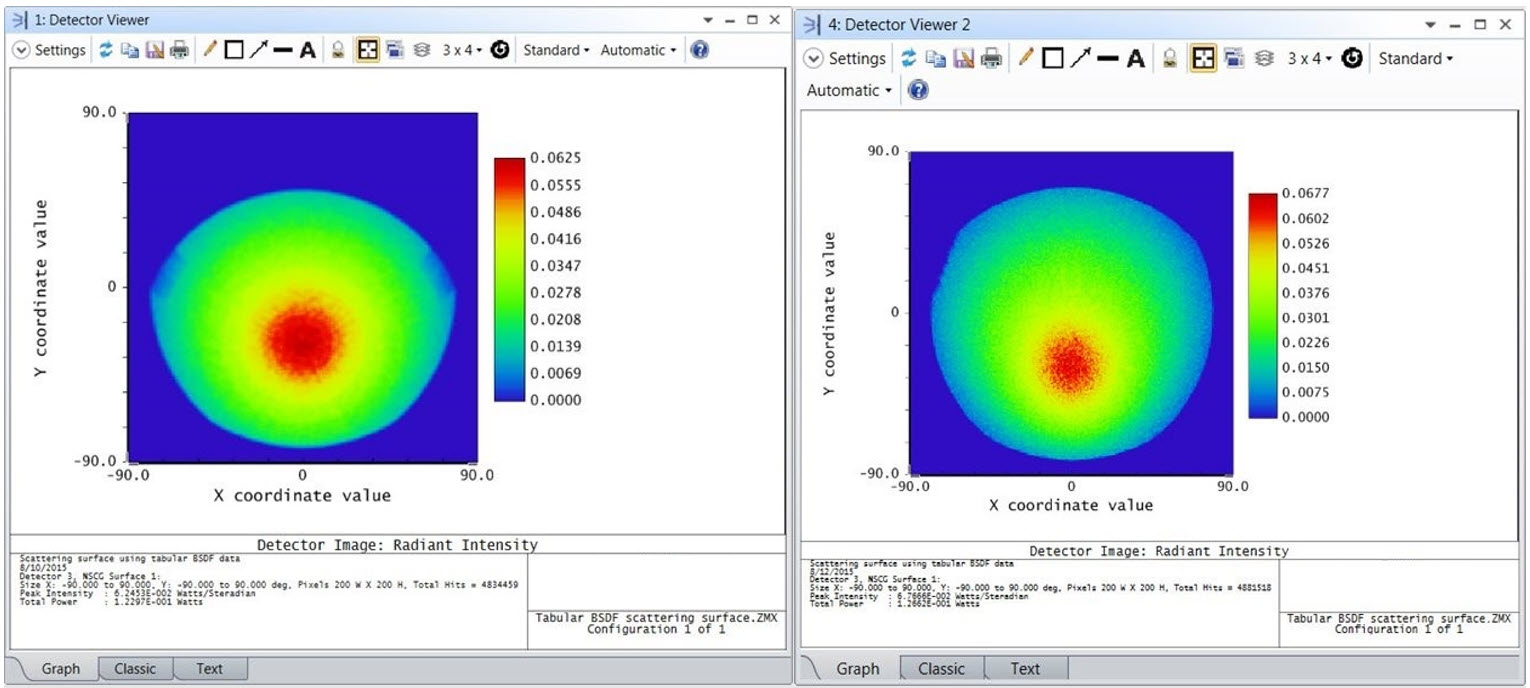Click the 'X coordinate value' axis label in Detector Viewer 1

pyautogui.click(x=302, y=495)
